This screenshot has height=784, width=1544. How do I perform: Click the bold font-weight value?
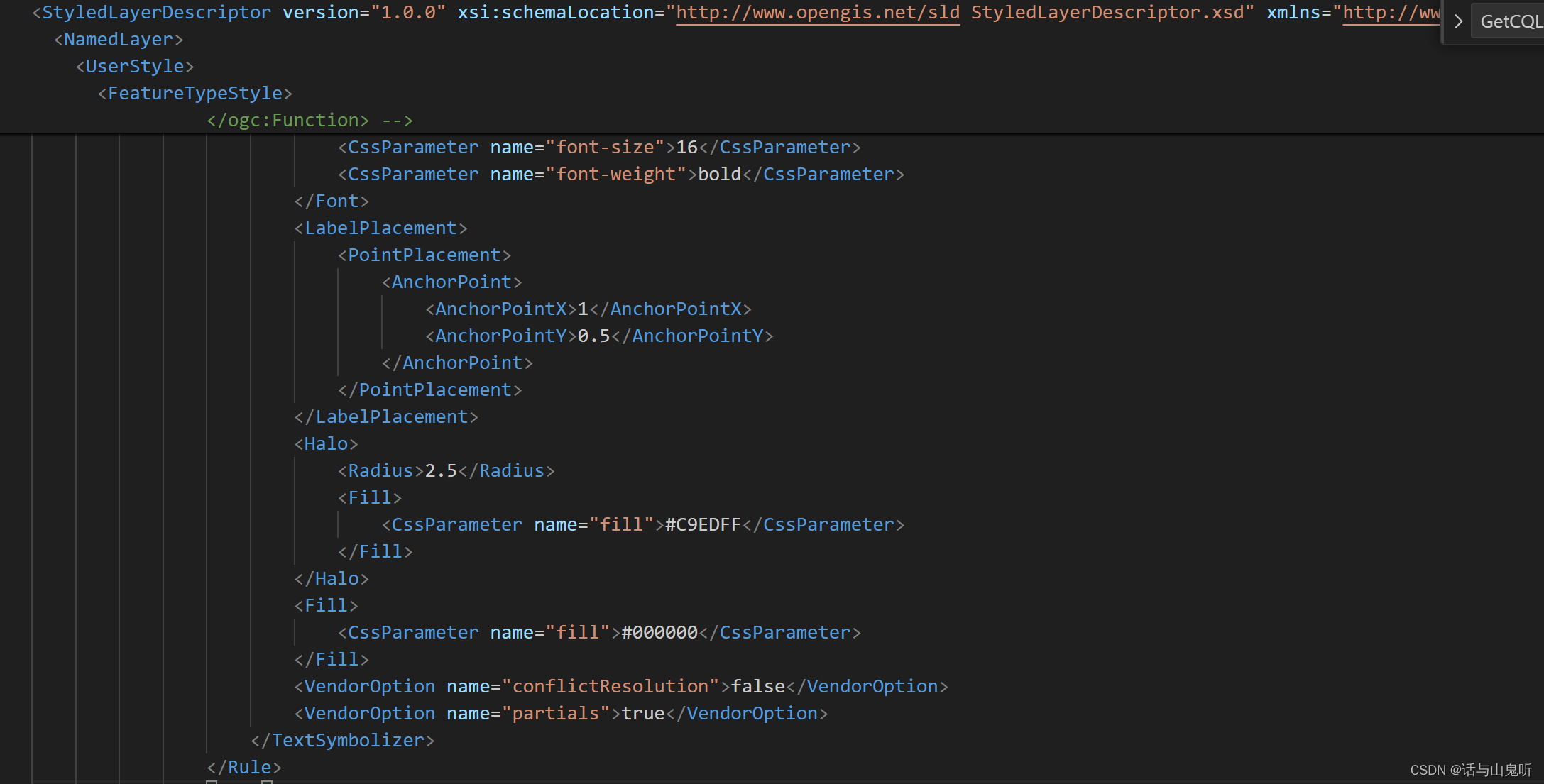(719, 175)
